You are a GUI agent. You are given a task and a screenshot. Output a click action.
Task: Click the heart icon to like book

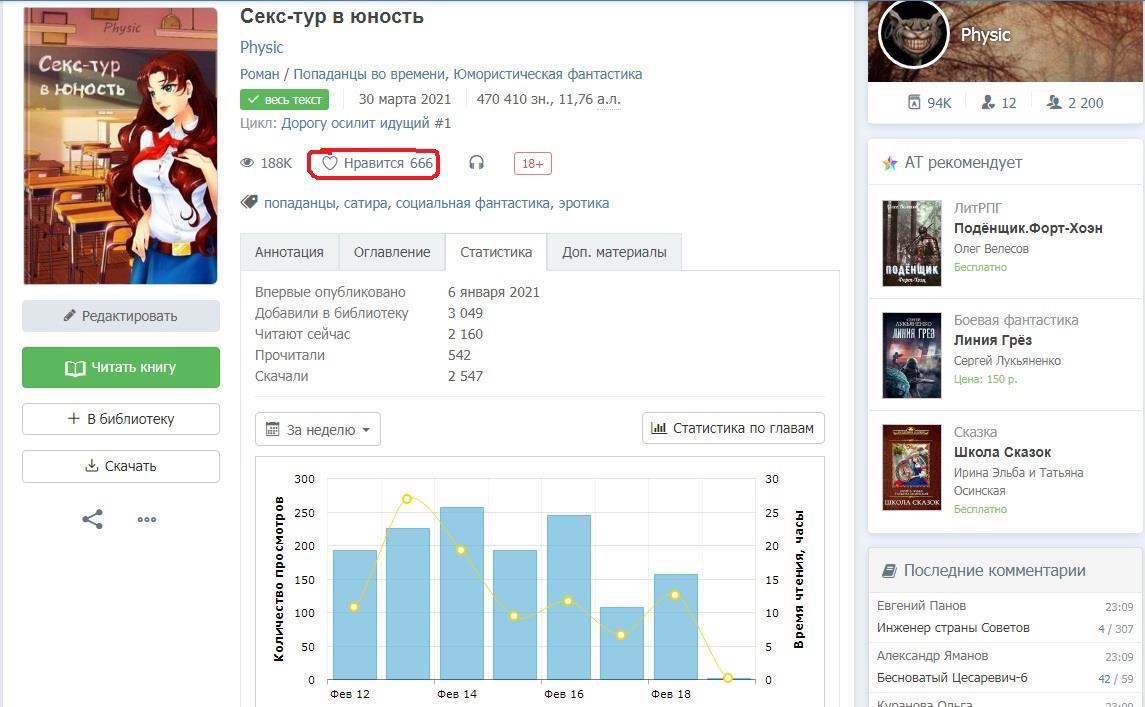(330, 163)
